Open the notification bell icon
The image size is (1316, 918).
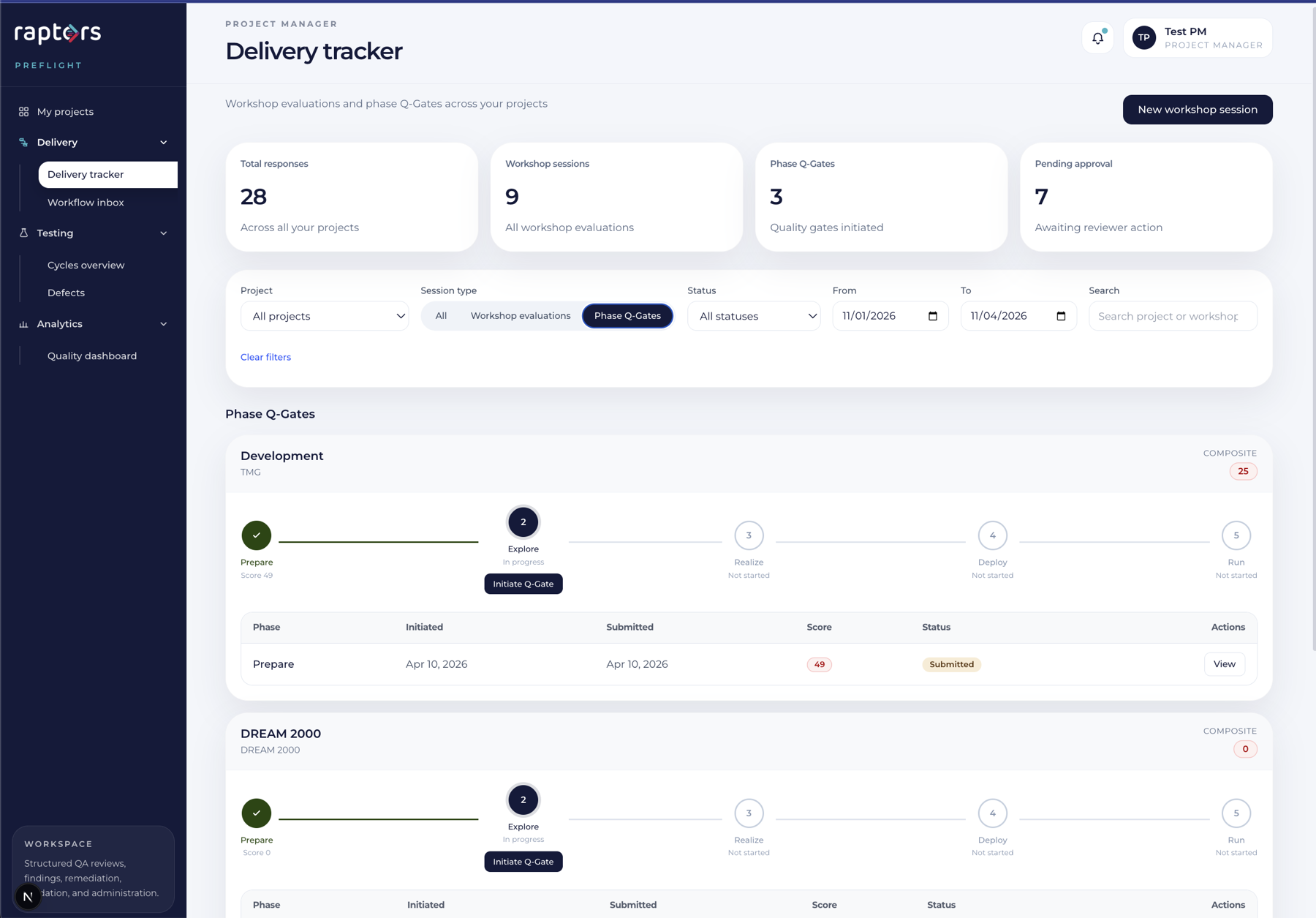coord(1097,37)
